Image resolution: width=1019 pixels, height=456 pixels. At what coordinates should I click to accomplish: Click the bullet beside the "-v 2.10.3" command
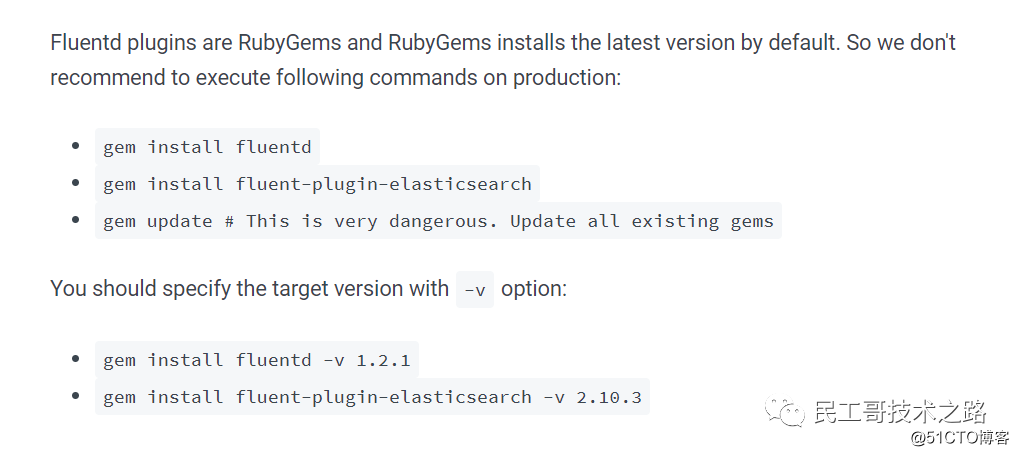tap(75, 397)
